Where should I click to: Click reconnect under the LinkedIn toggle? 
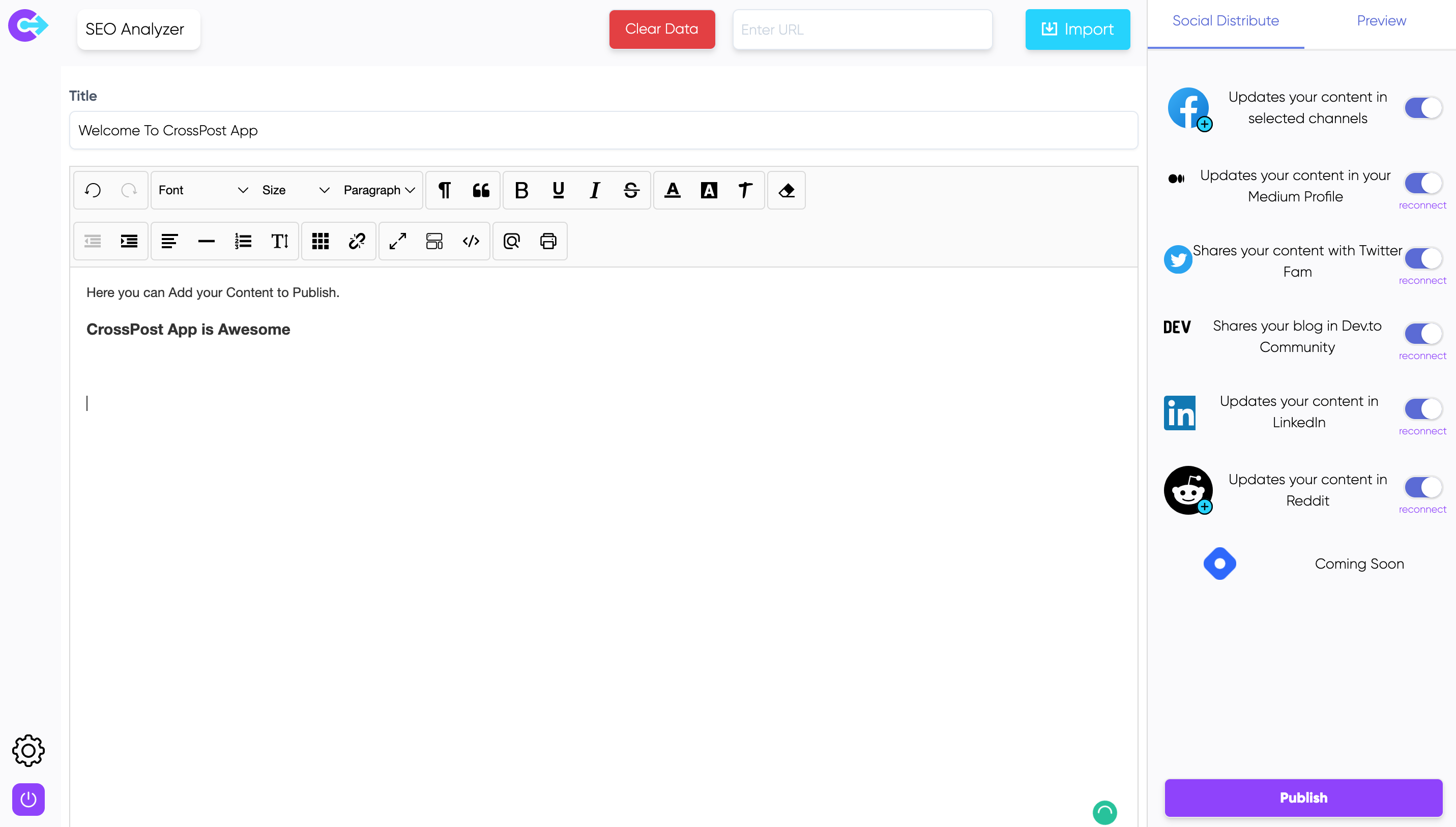coord(1422,431)
